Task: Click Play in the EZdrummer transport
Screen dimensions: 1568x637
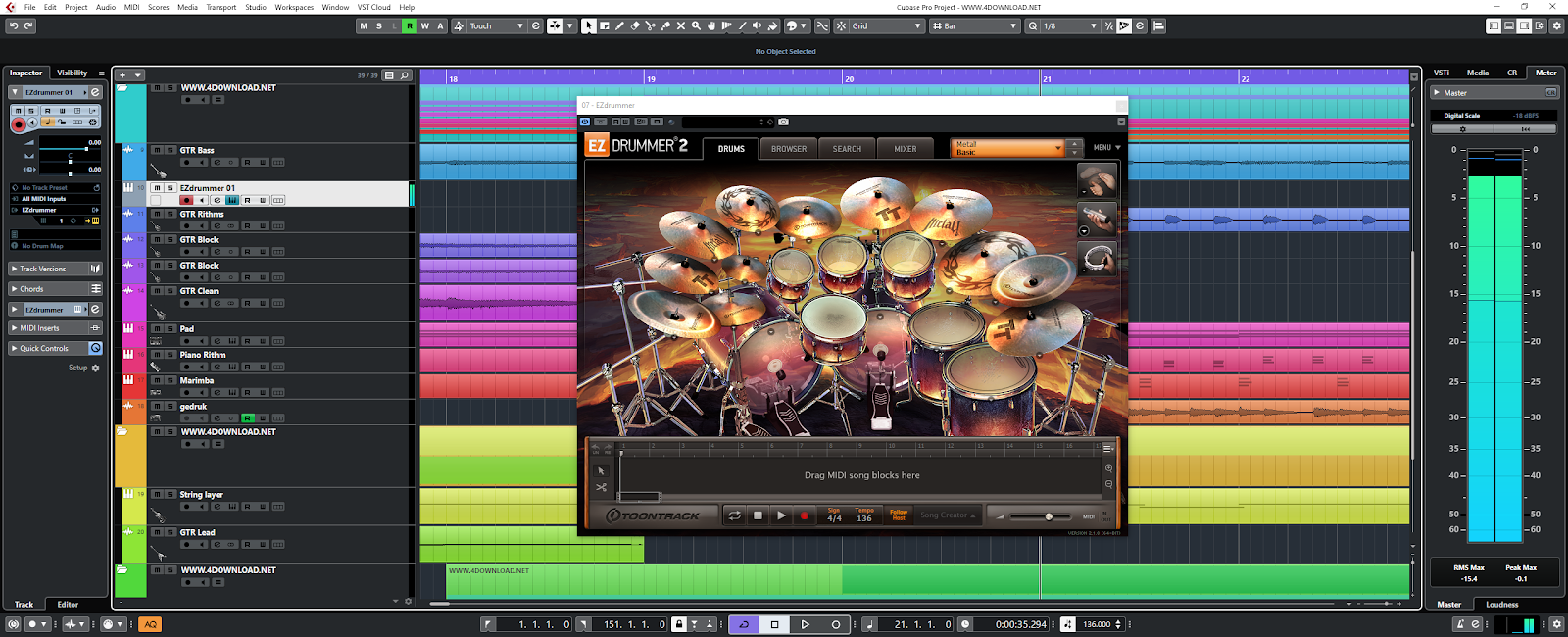Action: click(781, 515)
